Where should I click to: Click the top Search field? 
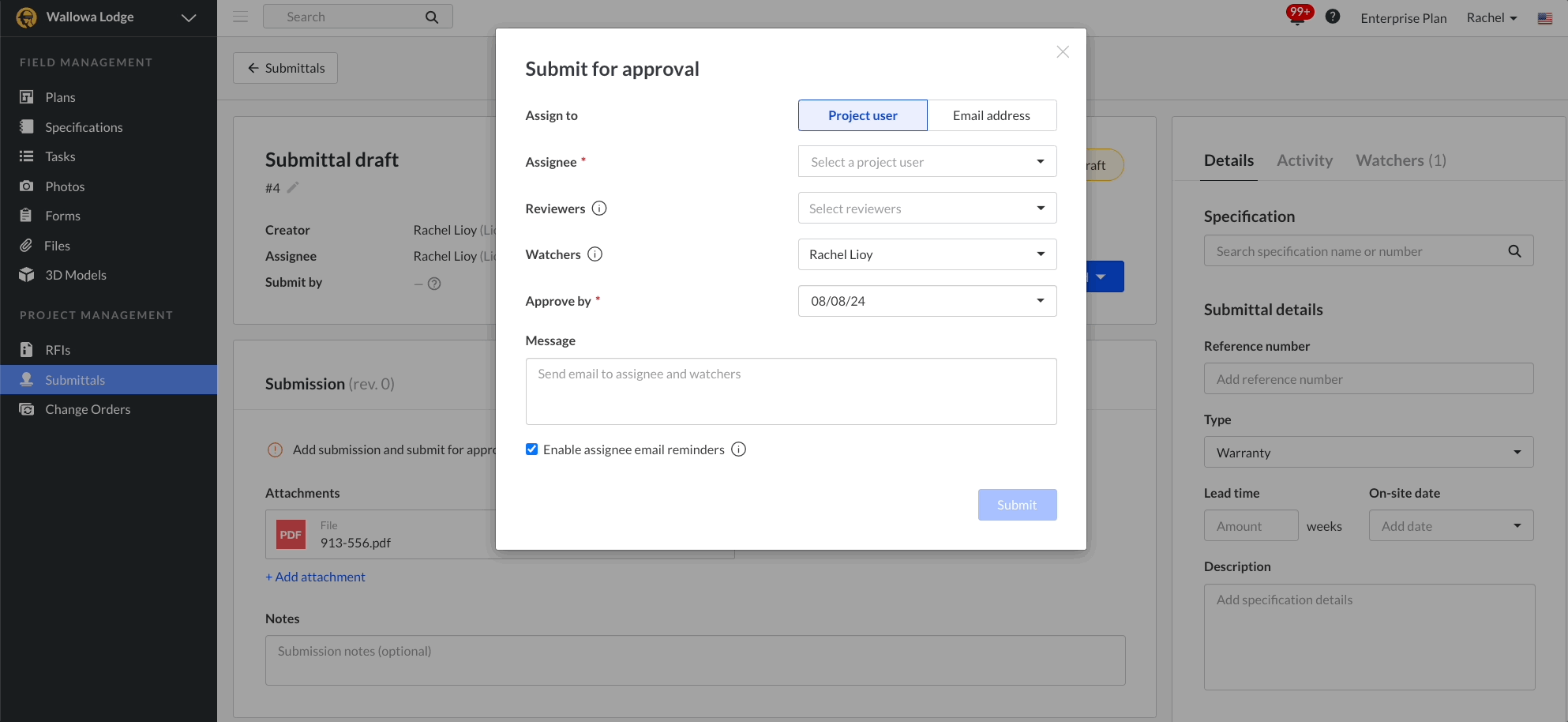[x=358, y=17]
